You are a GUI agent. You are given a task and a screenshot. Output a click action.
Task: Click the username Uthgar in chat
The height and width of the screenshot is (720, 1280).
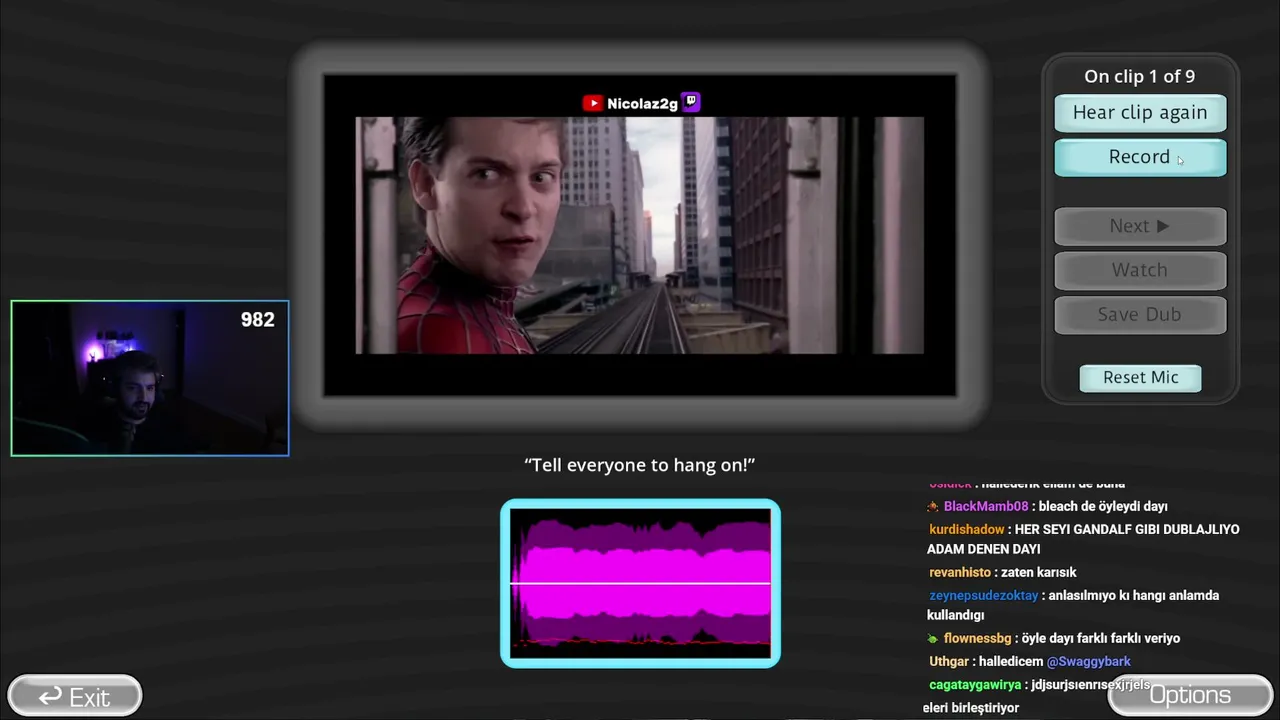tap(949, 662)
